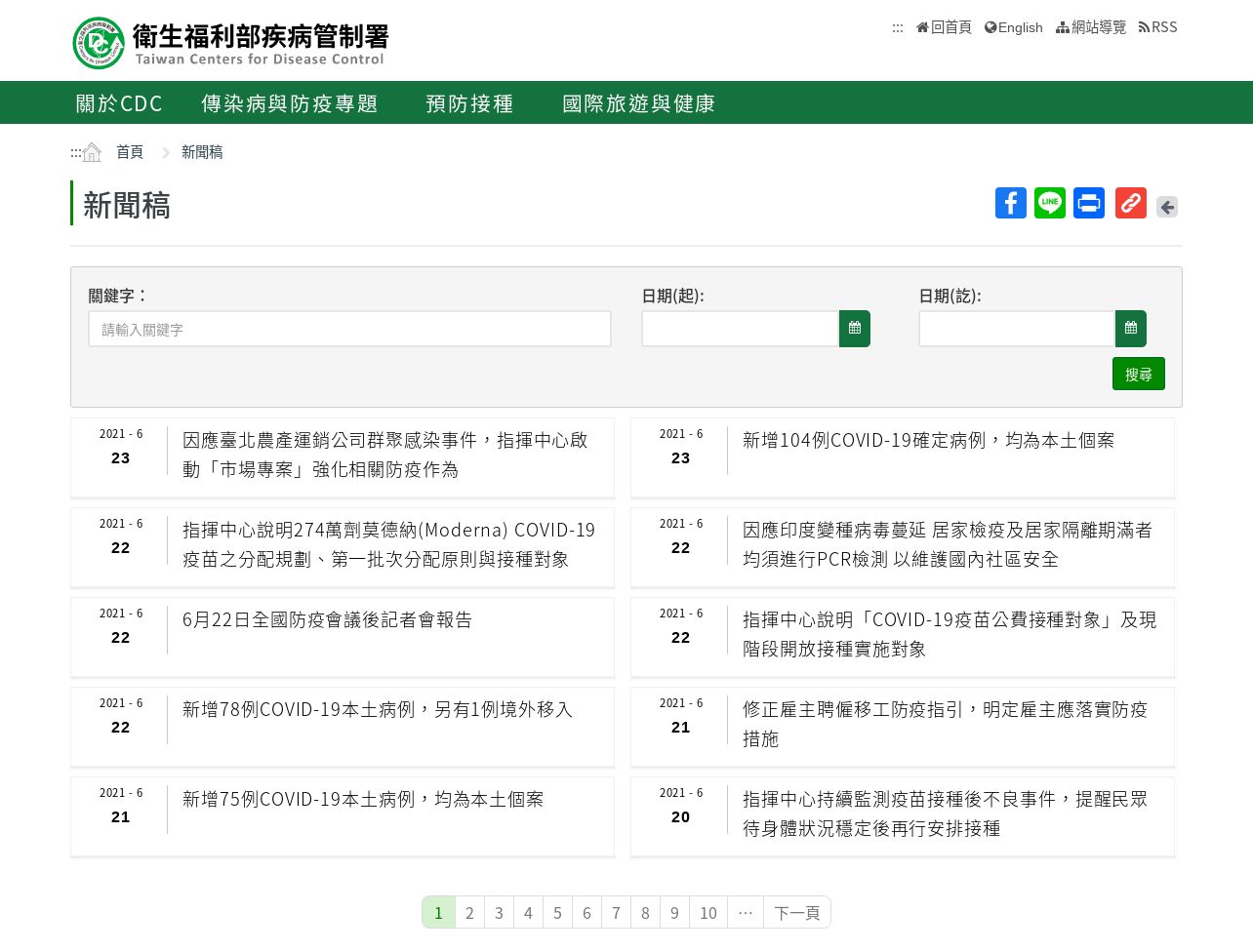1253x952 pixels.
Task: Go to page 6 of results
Action: 586,912
